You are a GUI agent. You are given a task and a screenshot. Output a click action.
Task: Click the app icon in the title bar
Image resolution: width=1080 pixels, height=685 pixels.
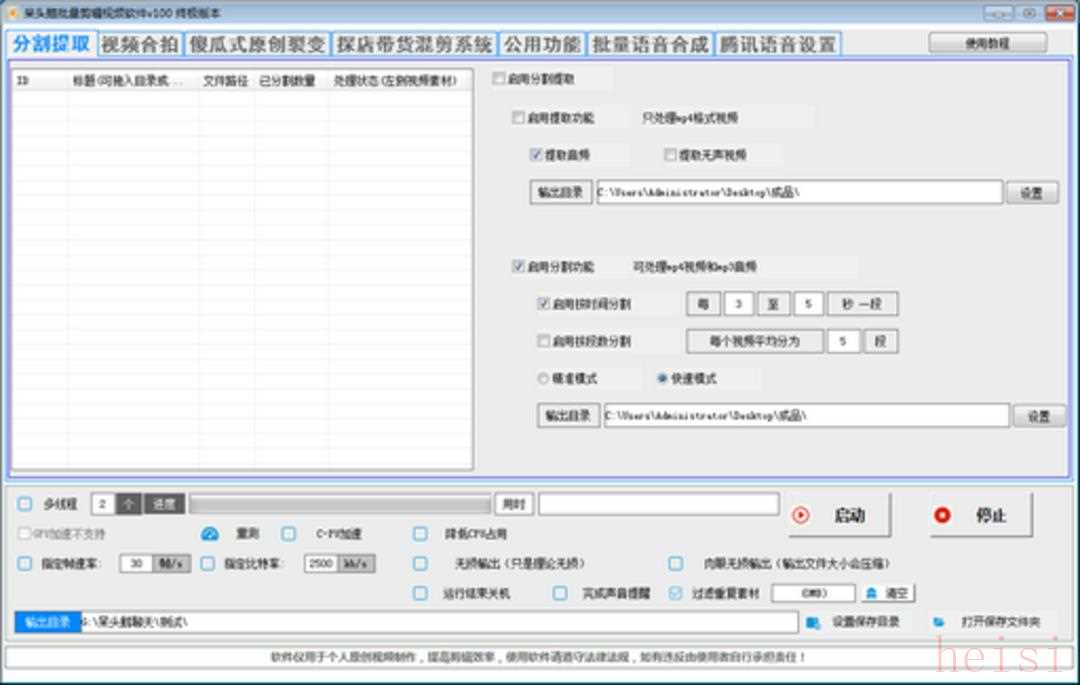coord(13,13)
